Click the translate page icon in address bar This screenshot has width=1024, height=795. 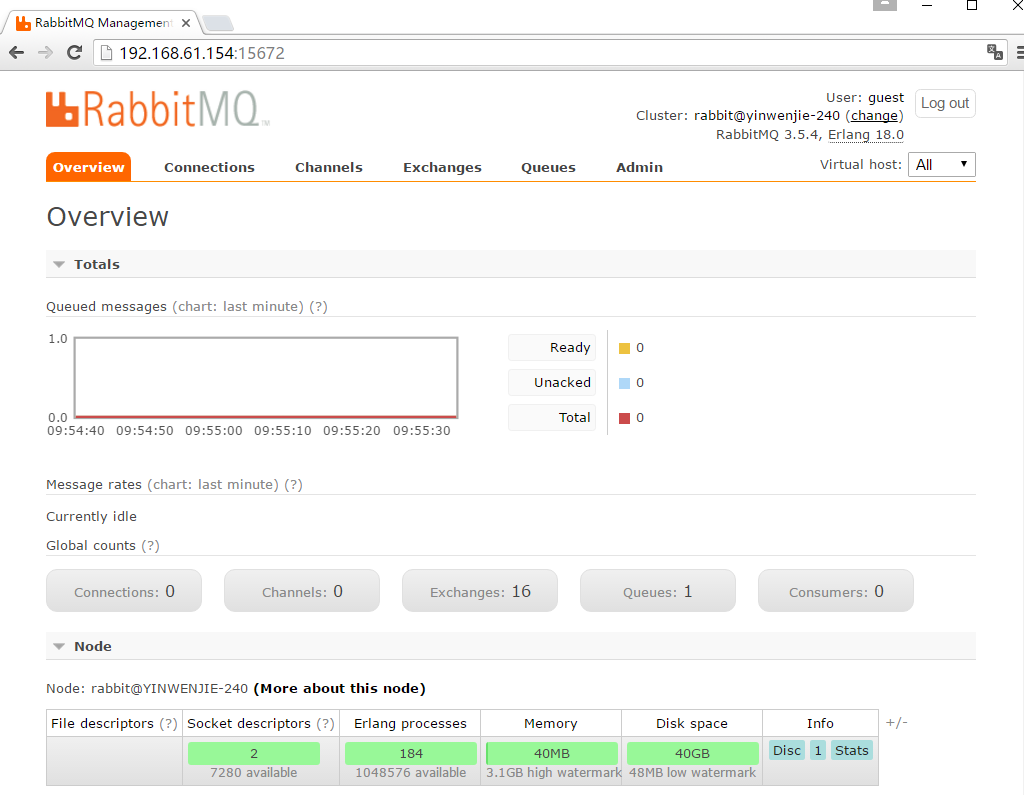click(x=995, y=52)
